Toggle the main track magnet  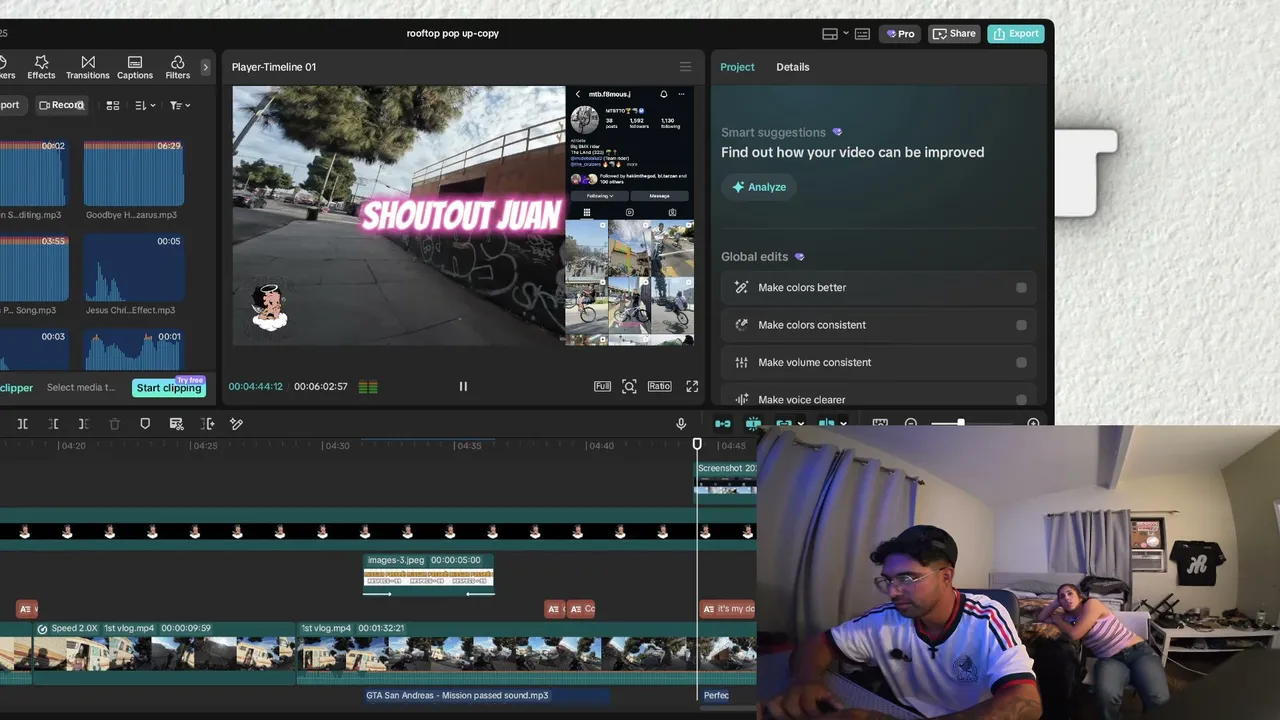tap(723, 424)
